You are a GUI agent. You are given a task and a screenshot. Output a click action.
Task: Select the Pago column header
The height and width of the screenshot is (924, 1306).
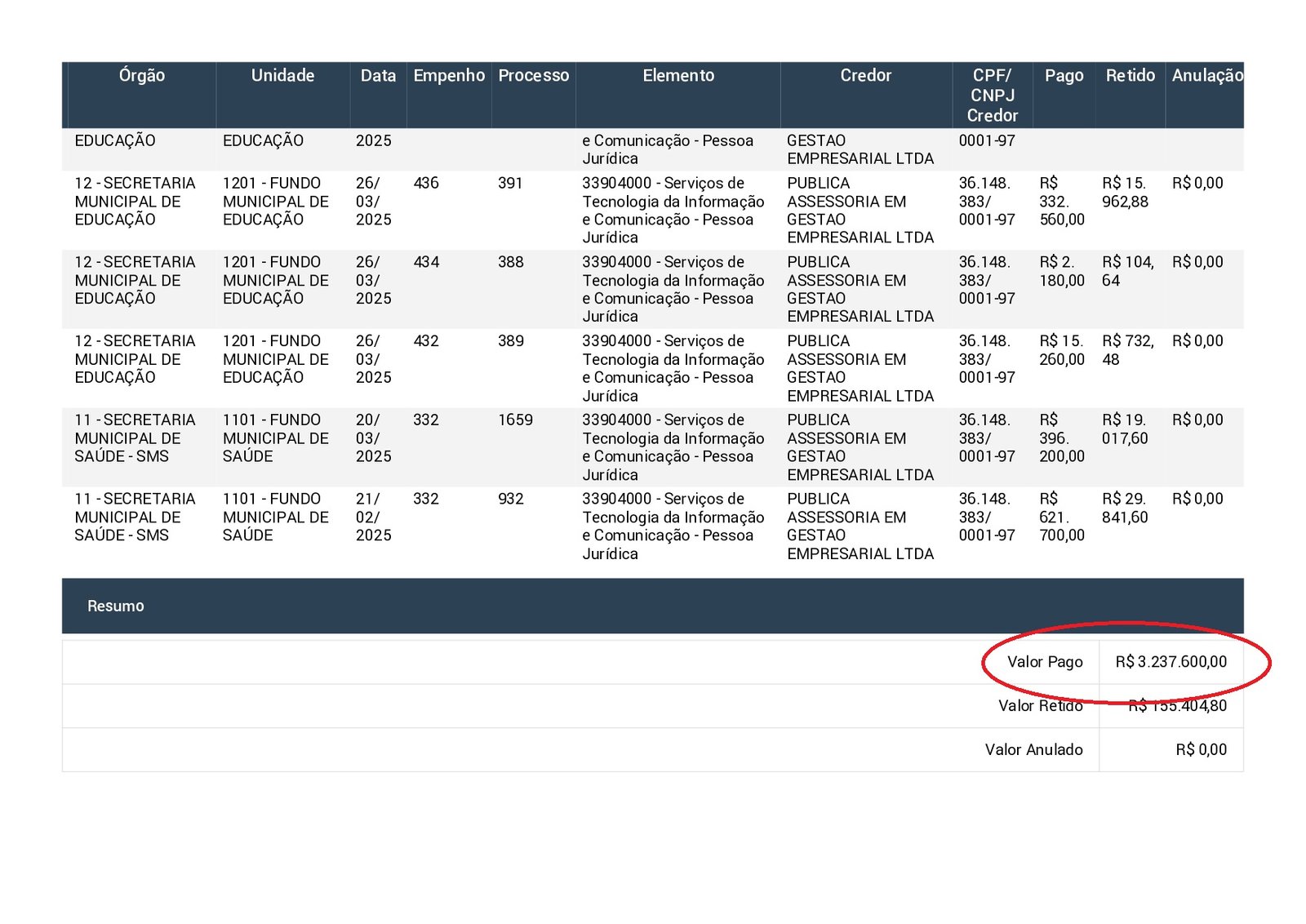[1064, 76]
